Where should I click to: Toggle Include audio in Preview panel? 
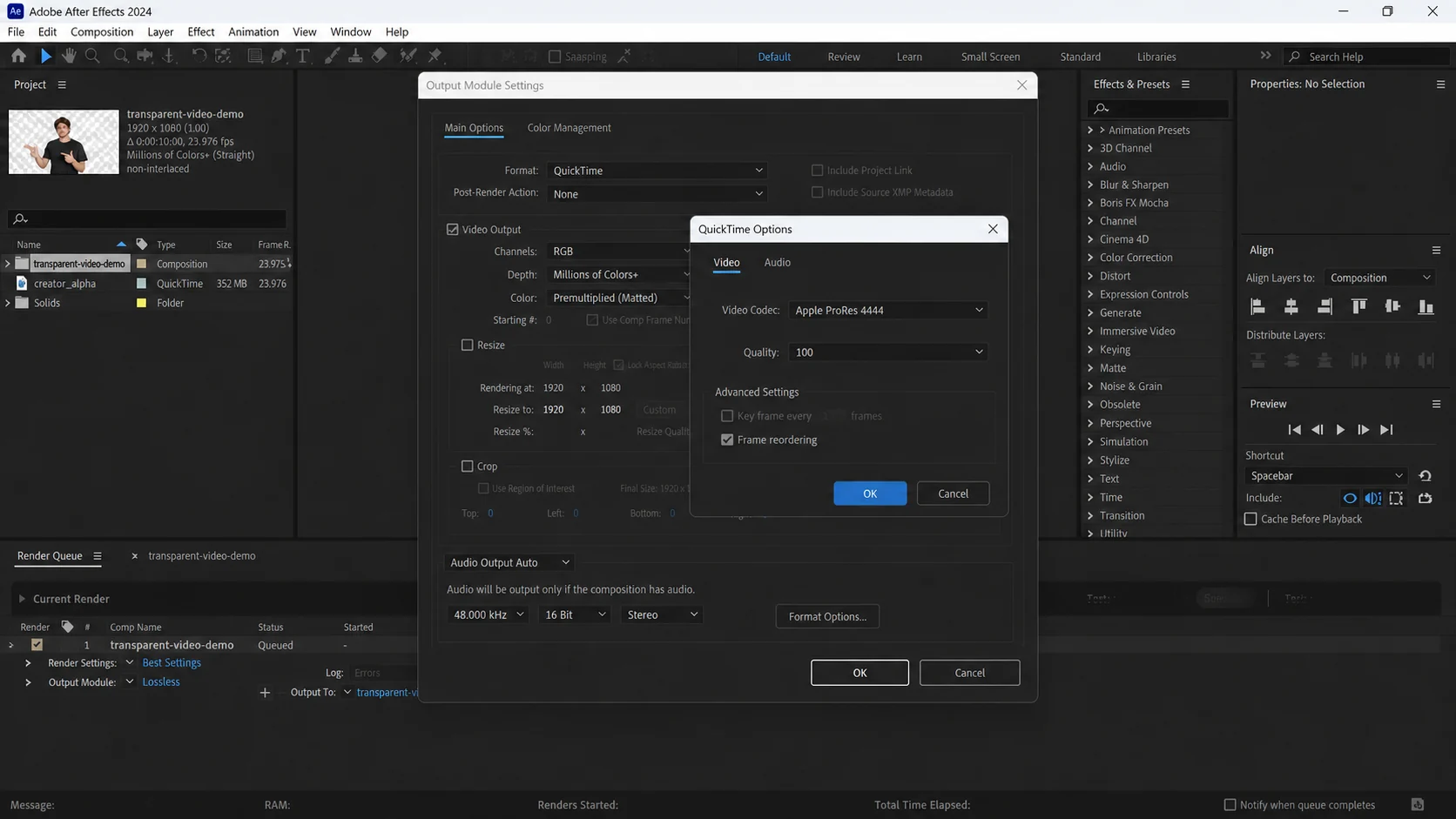pos(1372,499)
